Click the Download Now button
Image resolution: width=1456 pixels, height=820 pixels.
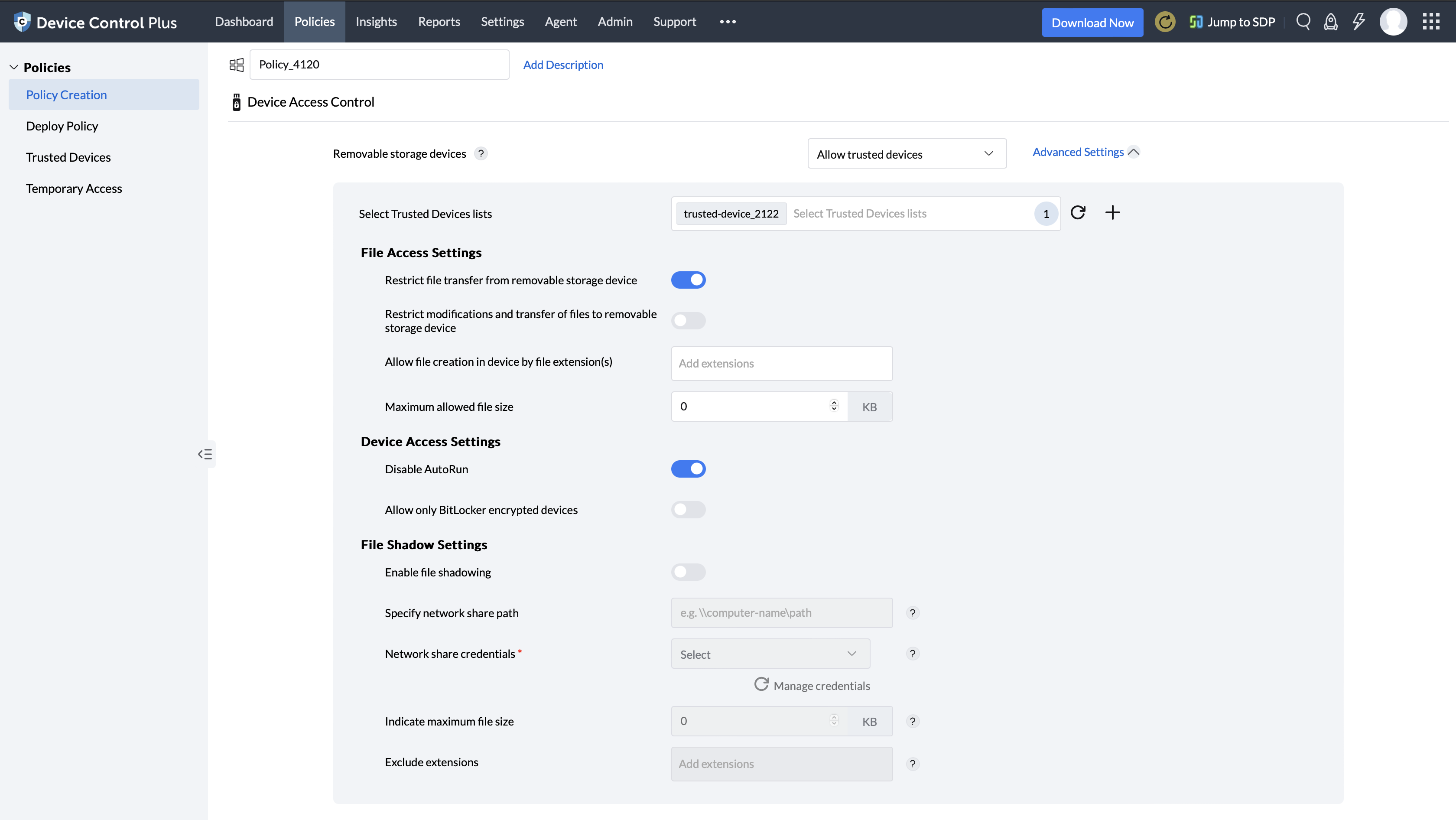[x=1092, y=23]
